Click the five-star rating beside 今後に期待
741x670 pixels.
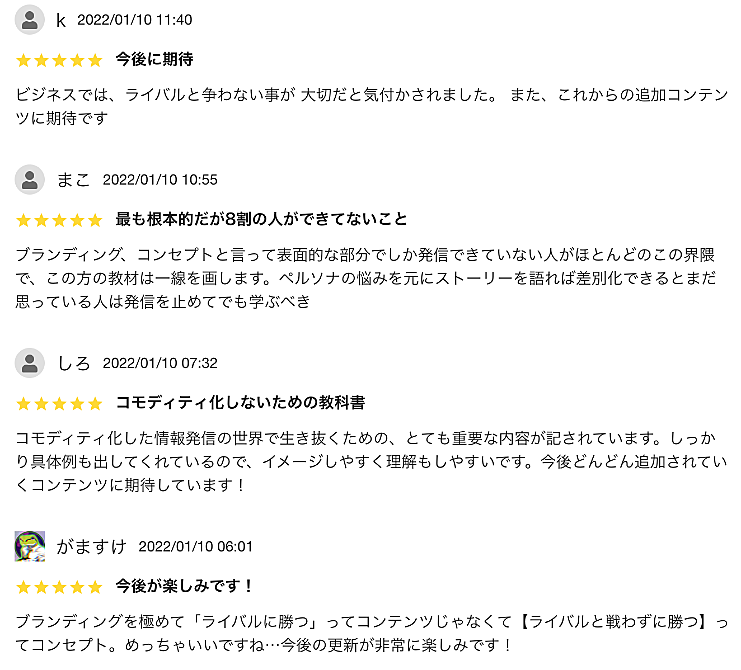(59, 60)
